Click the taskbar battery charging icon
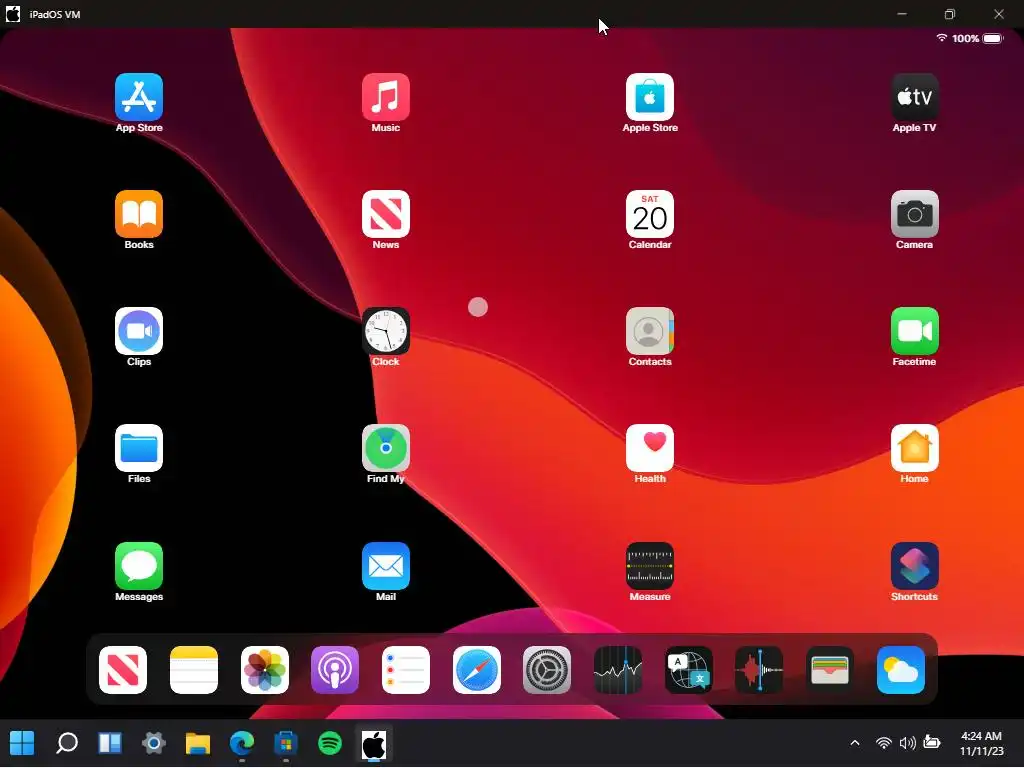Viewport: 1024px width, 768px height. pyautogui.click(x=932, y=743)
